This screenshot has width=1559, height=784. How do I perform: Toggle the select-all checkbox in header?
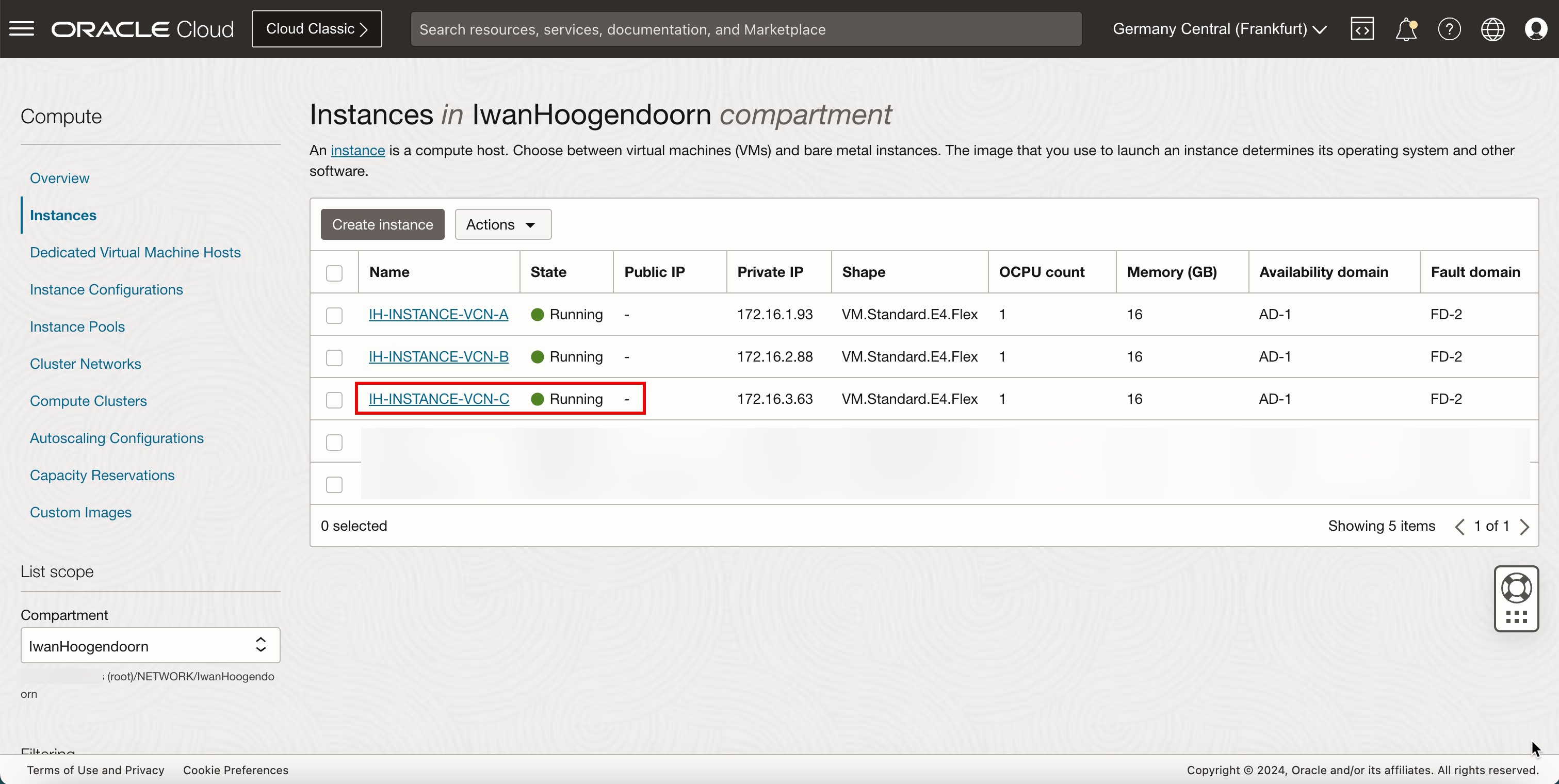point(334,273)
